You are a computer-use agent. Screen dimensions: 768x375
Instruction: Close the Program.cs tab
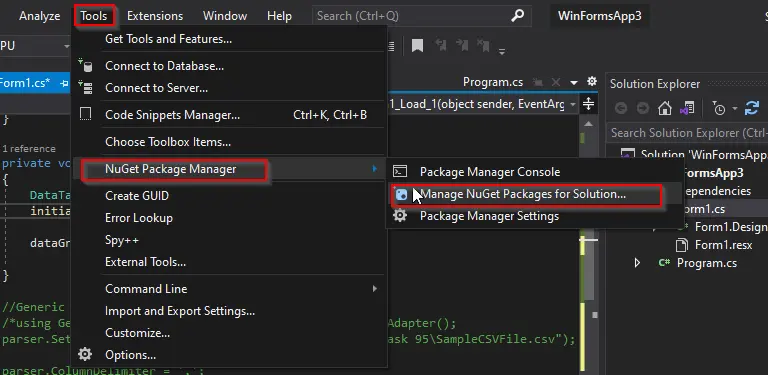[x=556, y=82]
